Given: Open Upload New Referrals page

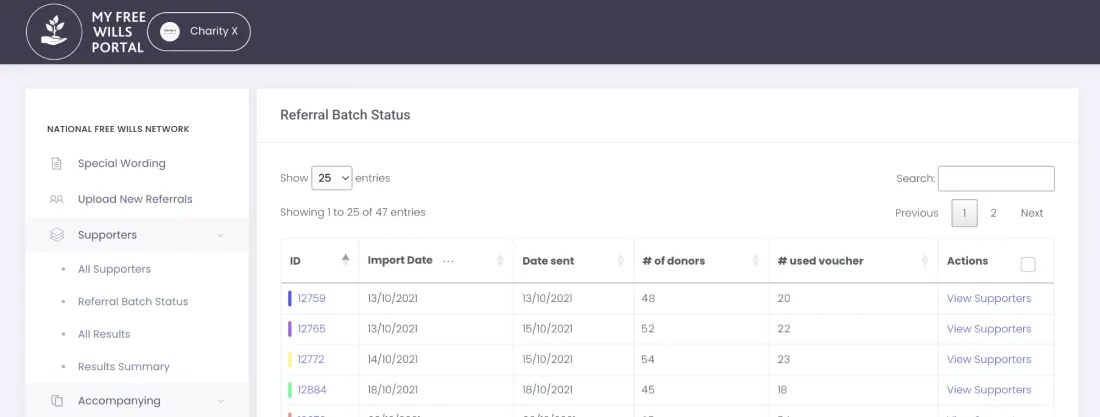Looking at the screenshot, I should 135,199.
